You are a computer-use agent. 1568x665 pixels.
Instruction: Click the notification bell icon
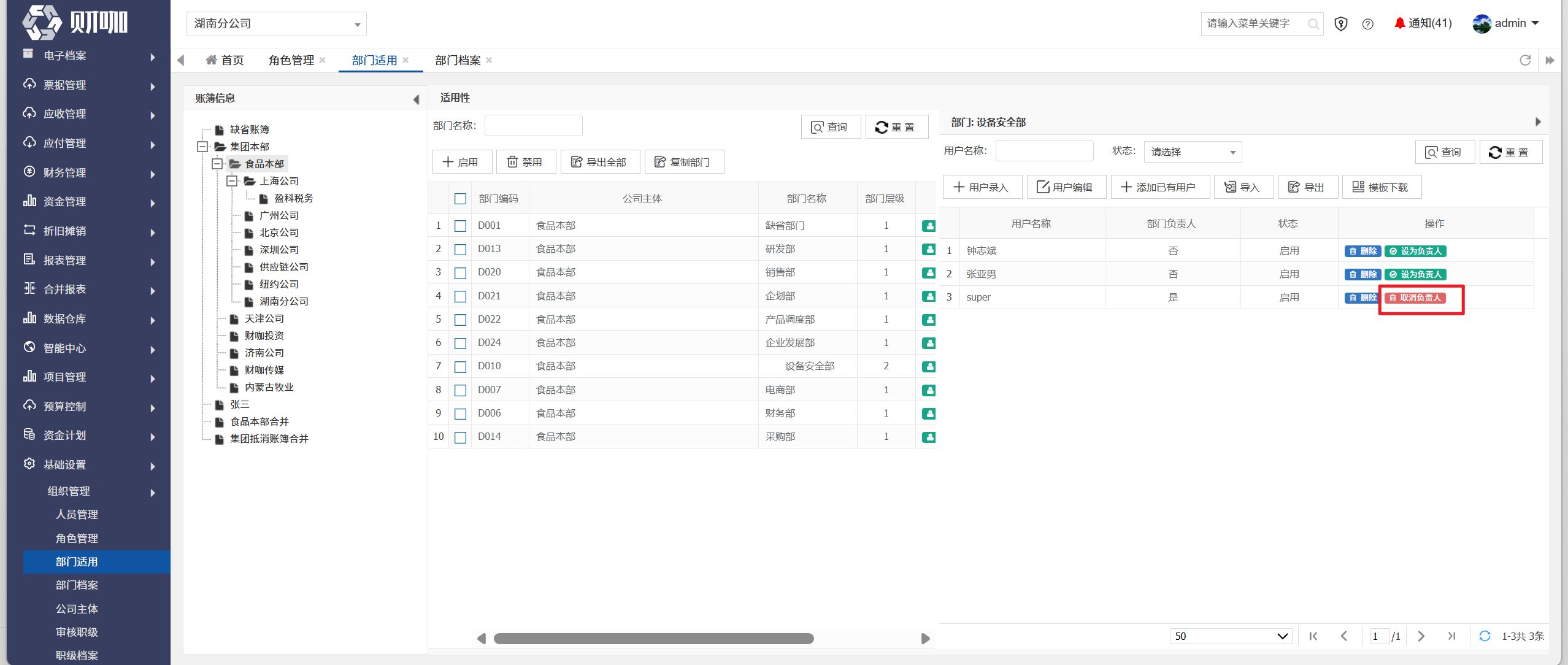(x=1399, y=23)
